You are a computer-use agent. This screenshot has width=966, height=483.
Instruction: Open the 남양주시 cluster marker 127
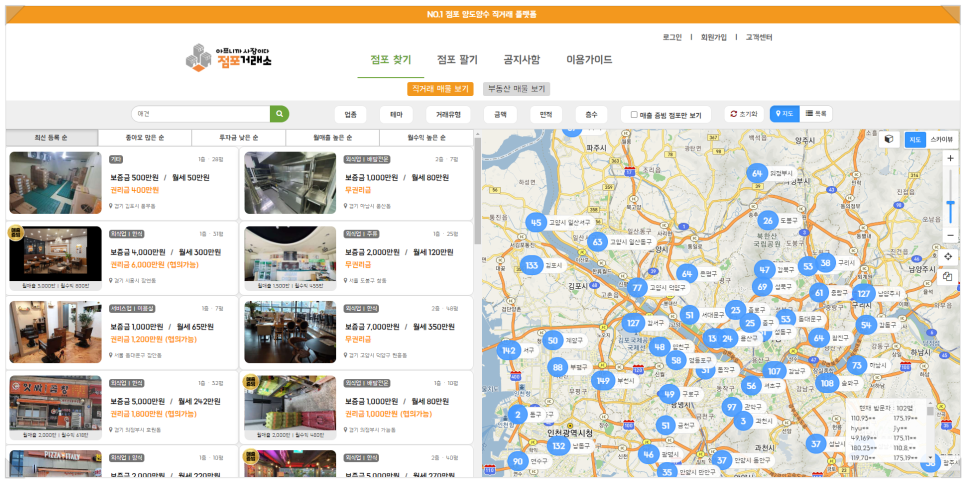click(x=864, y=294)
